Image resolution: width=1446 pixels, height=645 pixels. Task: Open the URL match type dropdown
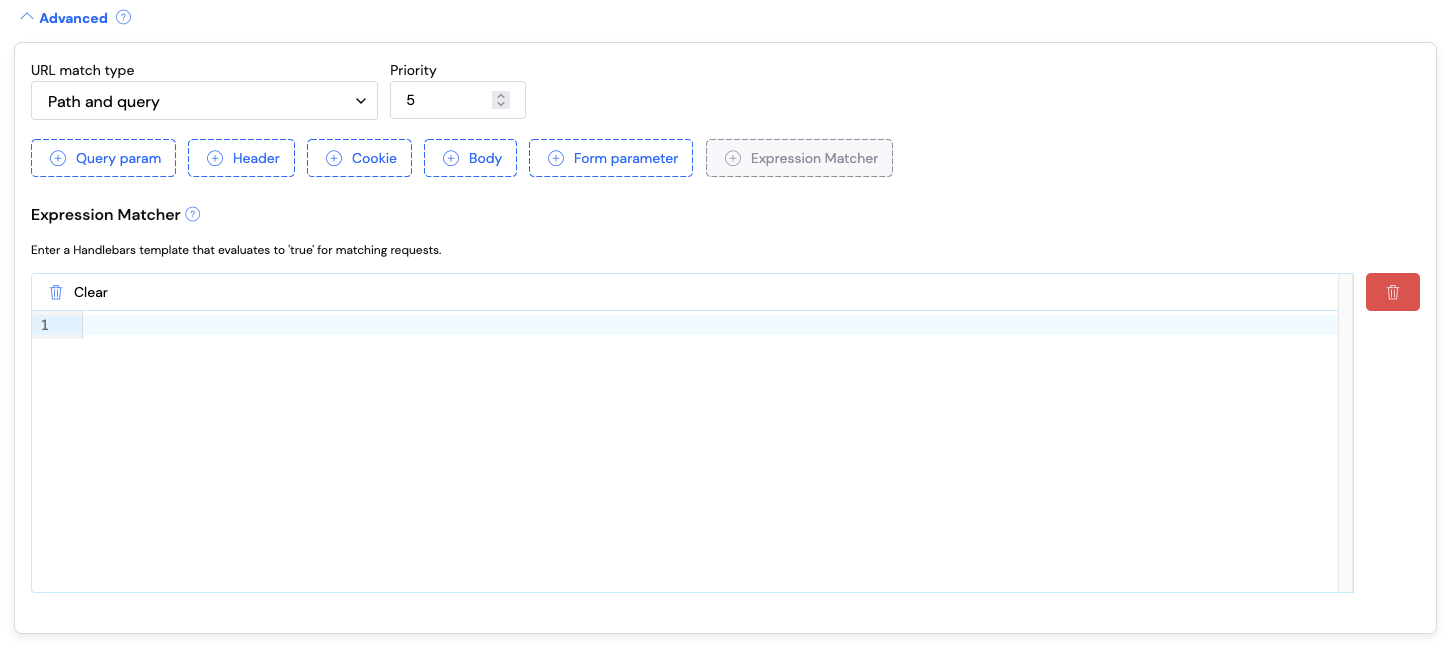coord(204,100)
